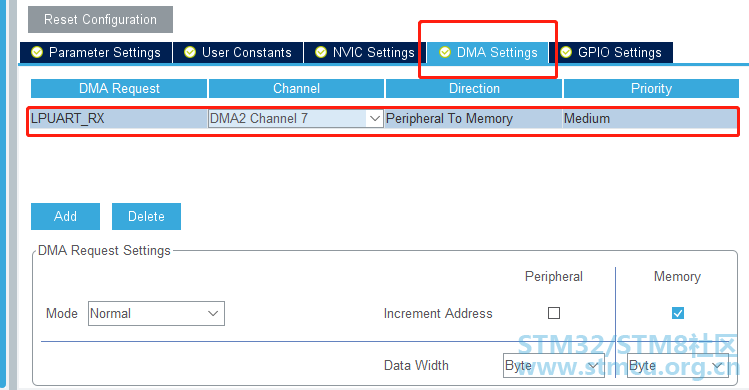The image size is (749, 390).
Task: Select the LPUART_RX request cell
Action: [x=119, y=119]
